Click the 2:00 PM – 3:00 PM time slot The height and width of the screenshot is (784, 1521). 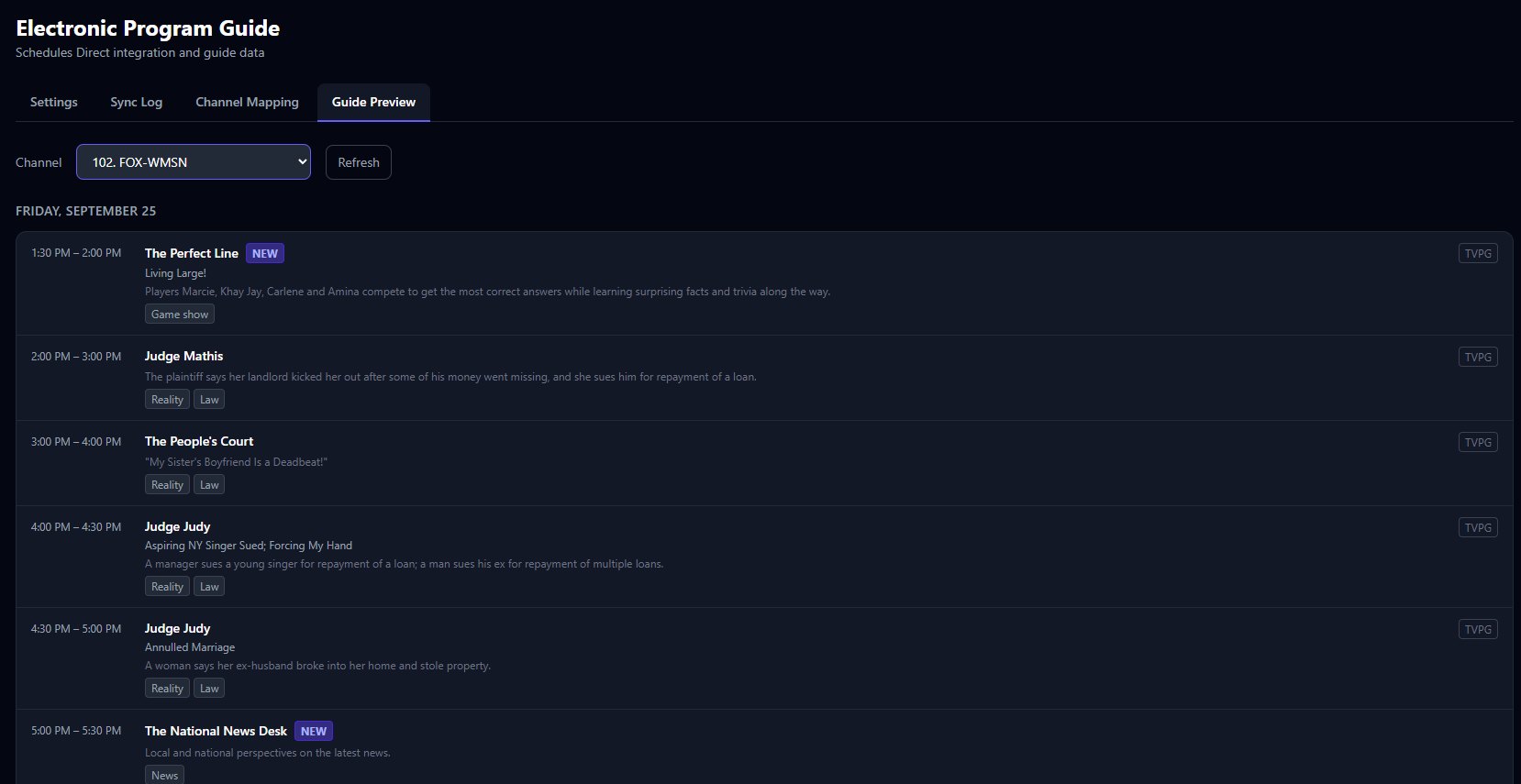click(x=76, y=357)
